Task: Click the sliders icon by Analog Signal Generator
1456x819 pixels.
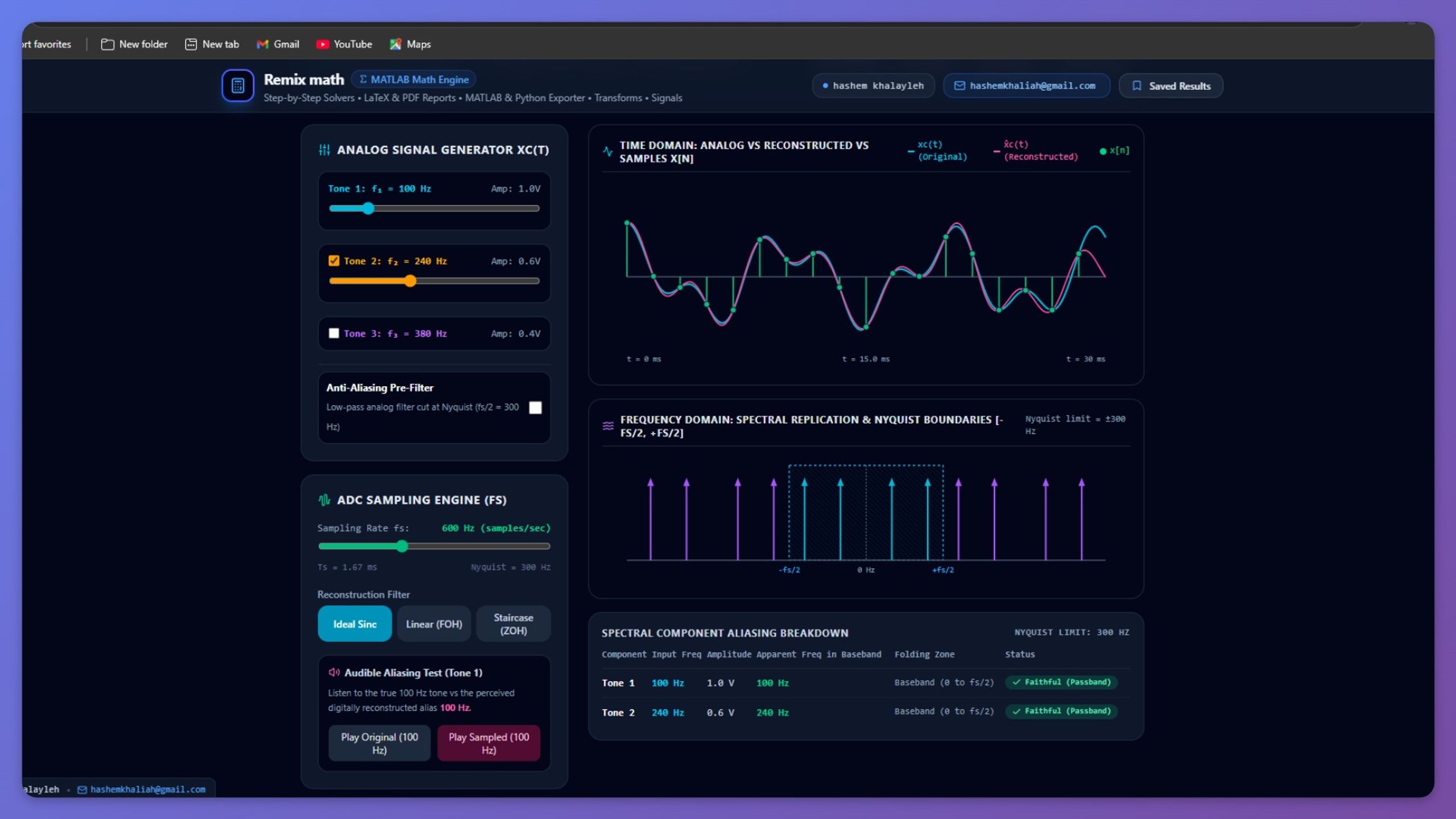Action: click(x=324, y=150)
